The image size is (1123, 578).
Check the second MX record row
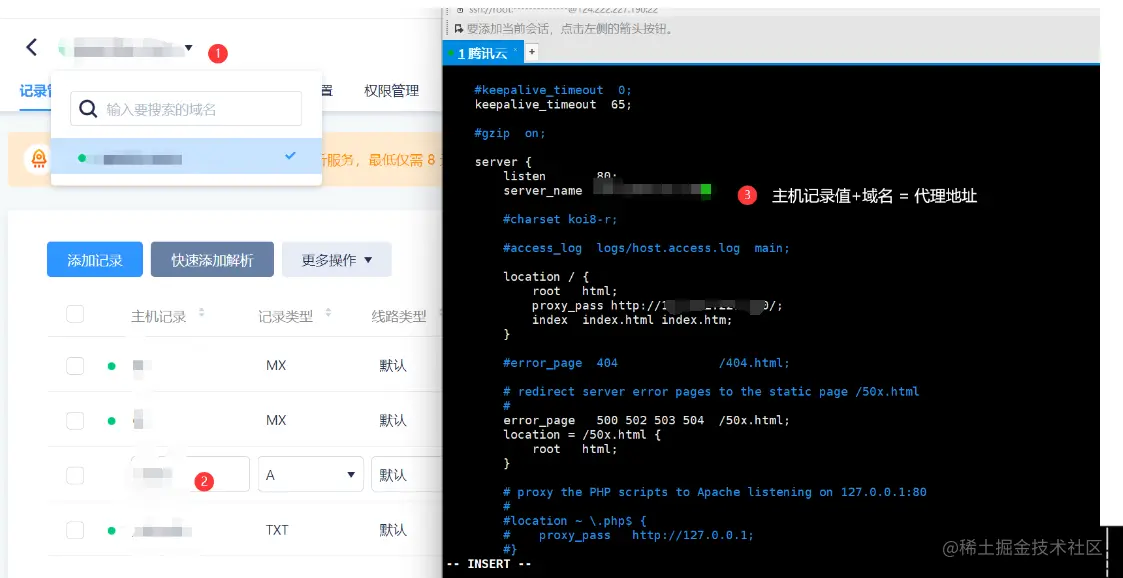pos(74,420)
